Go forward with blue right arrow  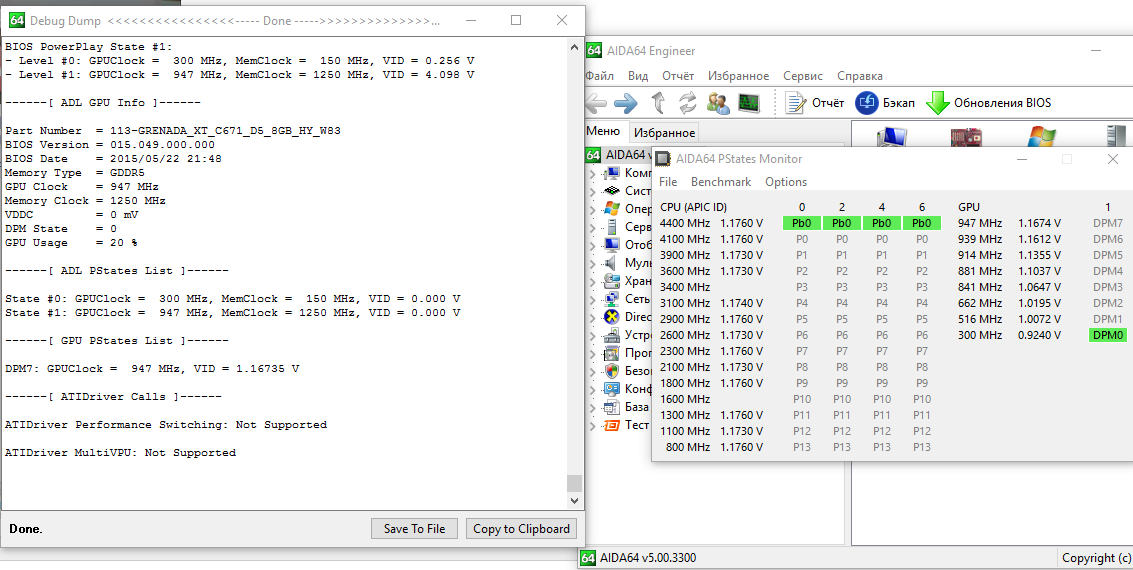click(x=626, y=103)
